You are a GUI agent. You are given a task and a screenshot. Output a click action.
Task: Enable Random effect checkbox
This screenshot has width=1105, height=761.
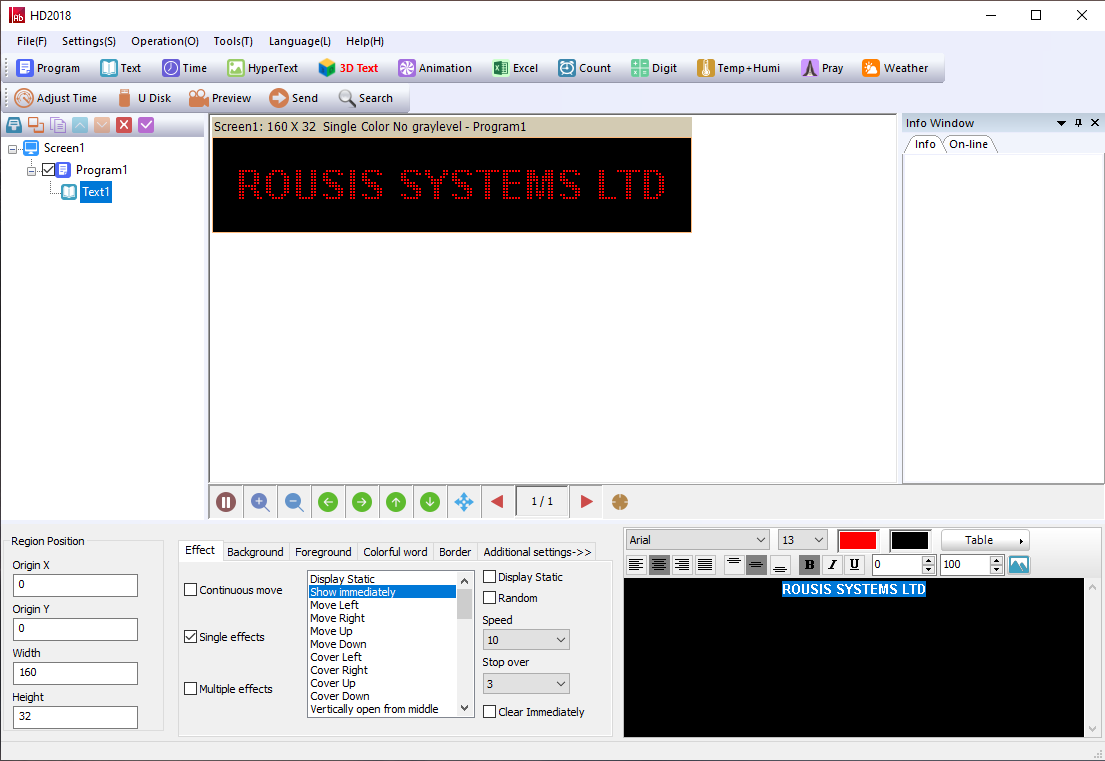click(x=490, y=598)
